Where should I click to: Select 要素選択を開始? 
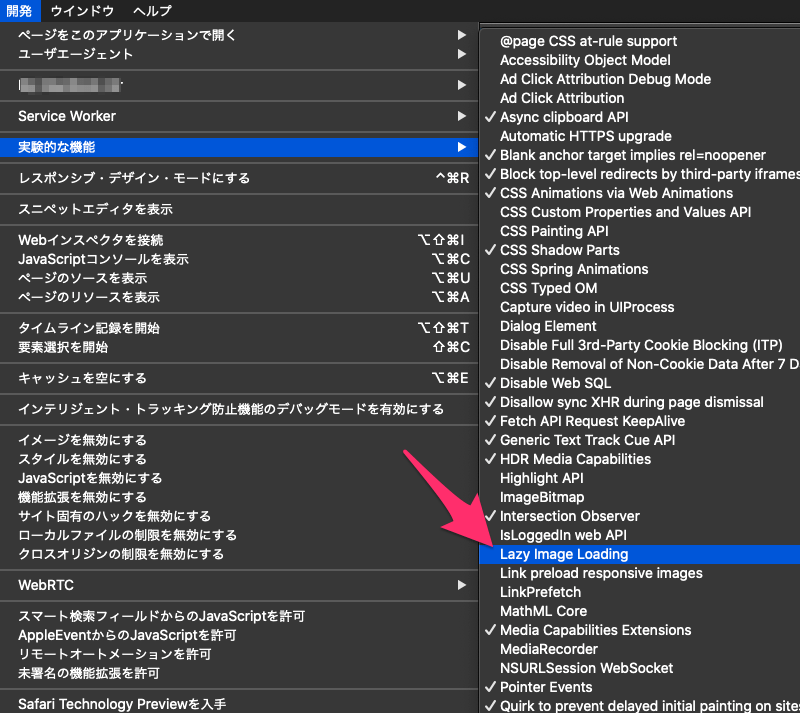239,347
